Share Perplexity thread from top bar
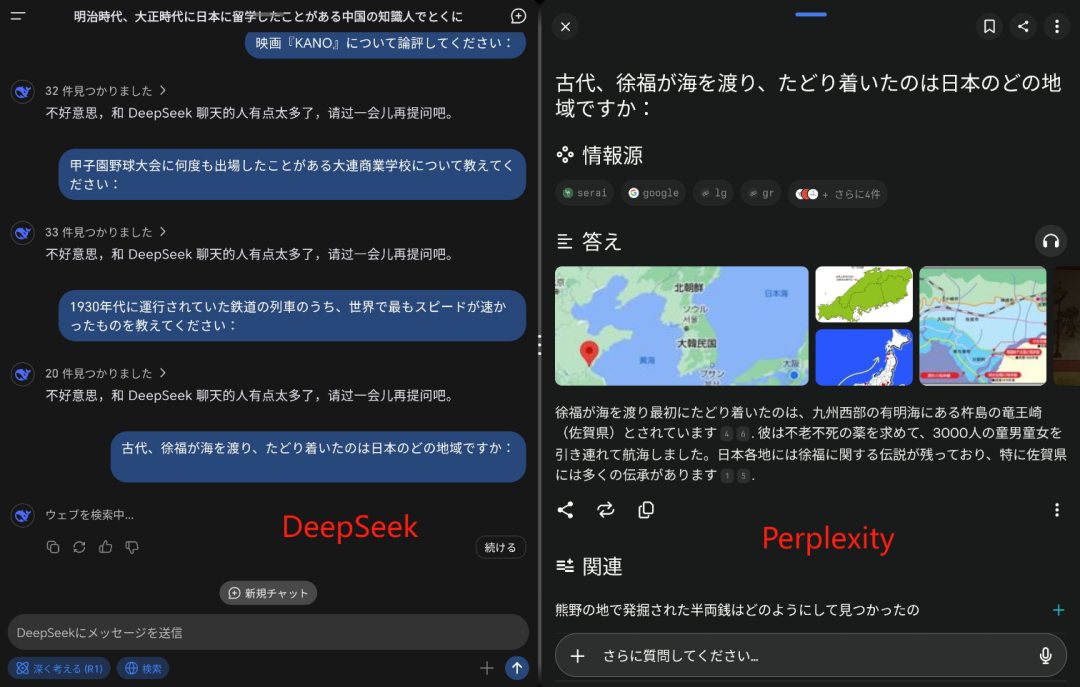Screen dimensions: 1080x687 pos(1023,26)
